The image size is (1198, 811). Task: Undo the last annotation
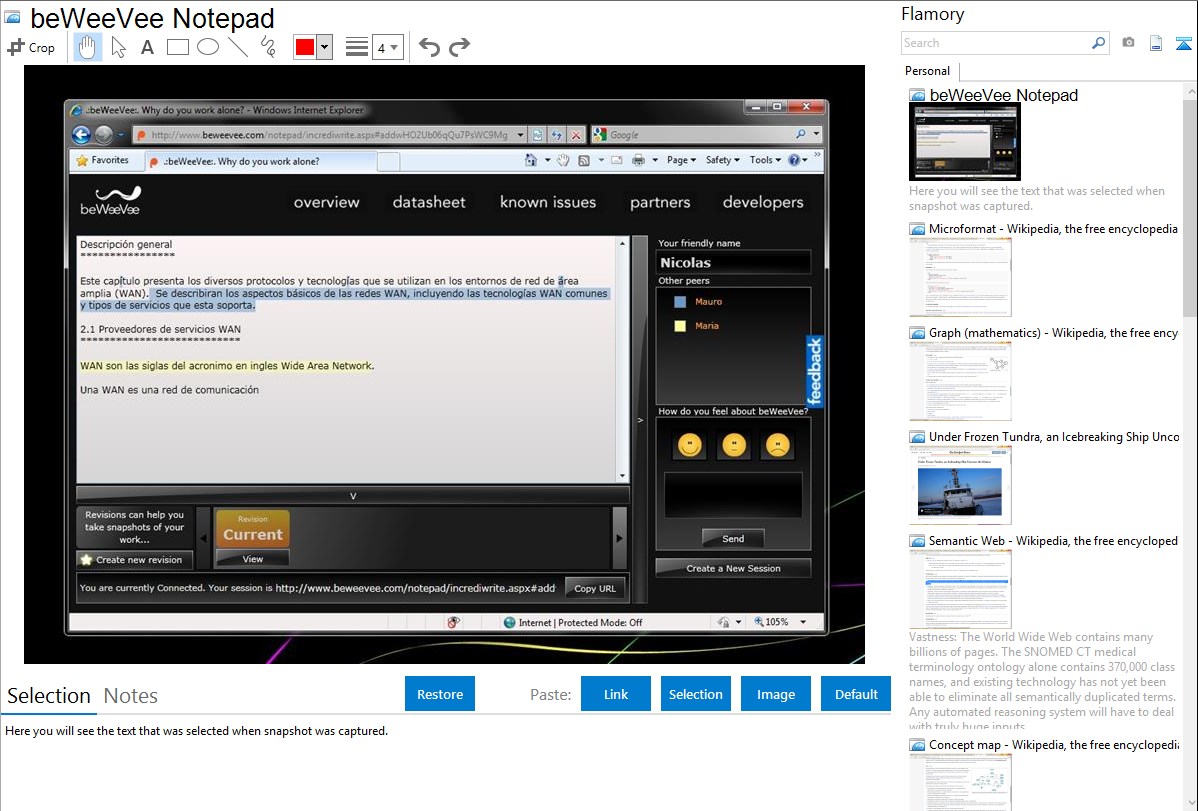(x=429, y=47)
